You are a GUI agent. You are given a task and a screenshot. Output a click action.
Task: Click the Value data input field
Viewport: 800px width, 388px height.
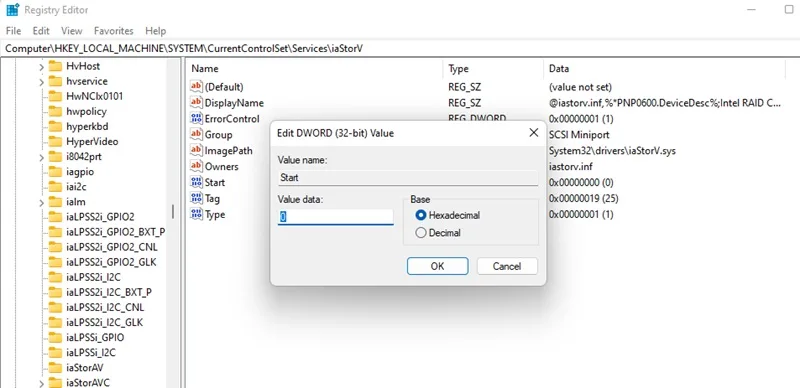335,217
